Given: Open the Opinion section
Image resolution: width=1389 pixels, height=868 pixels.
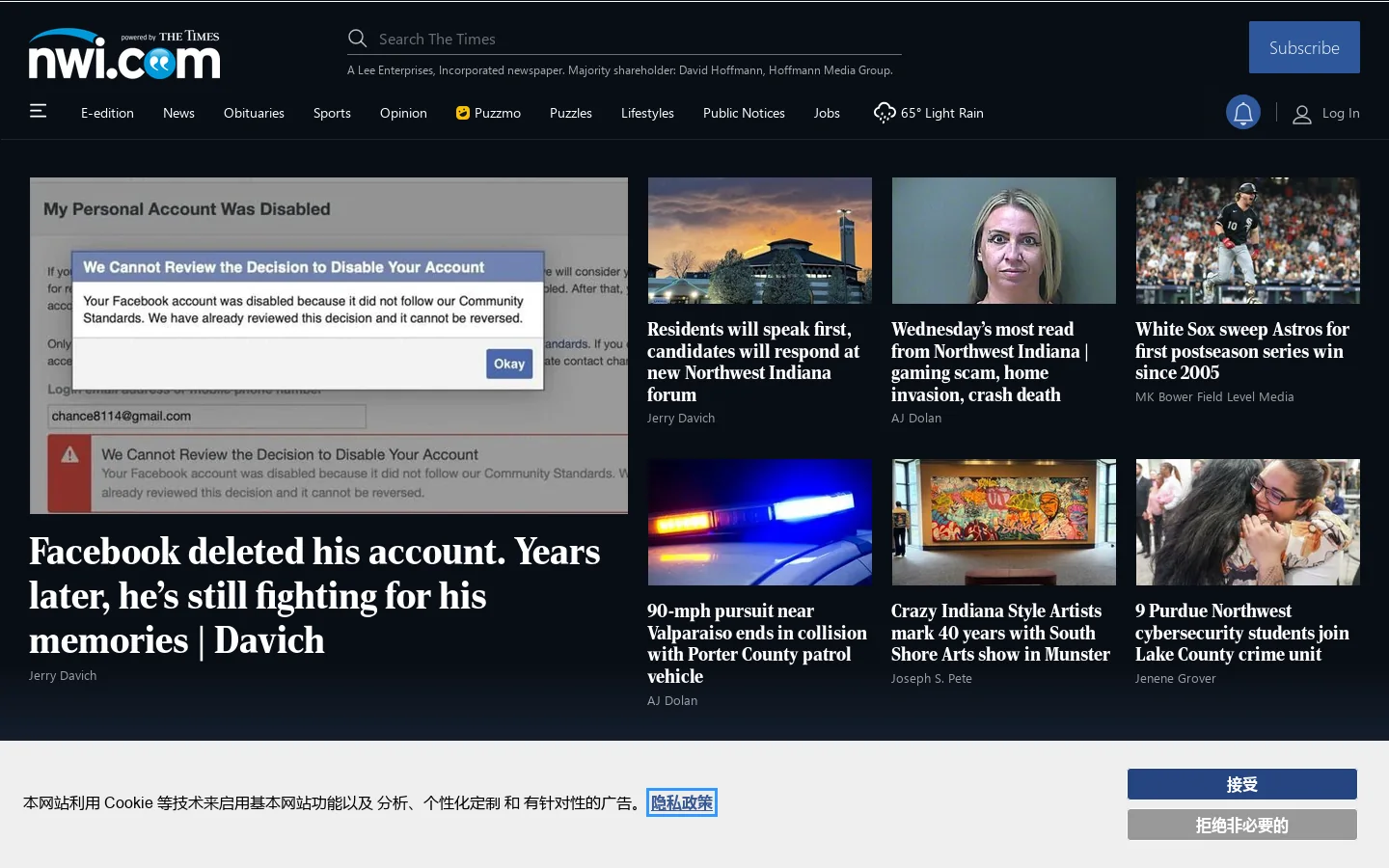Looking at the screenshot, I should tap(403, 113).
